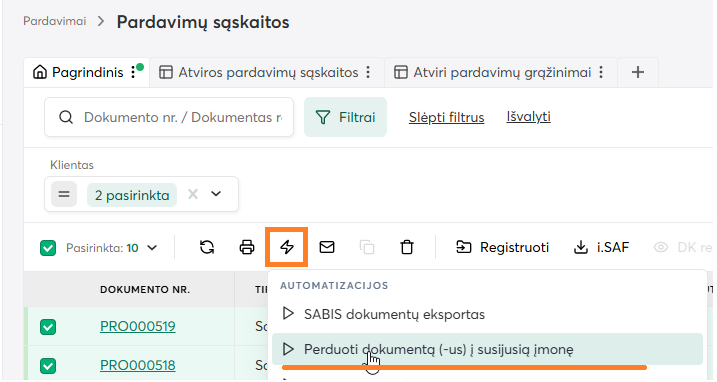The height and width of the screenshot is (382, 717).
Task: Click the Filtrai filter button
Action: (x=345, y=117)
